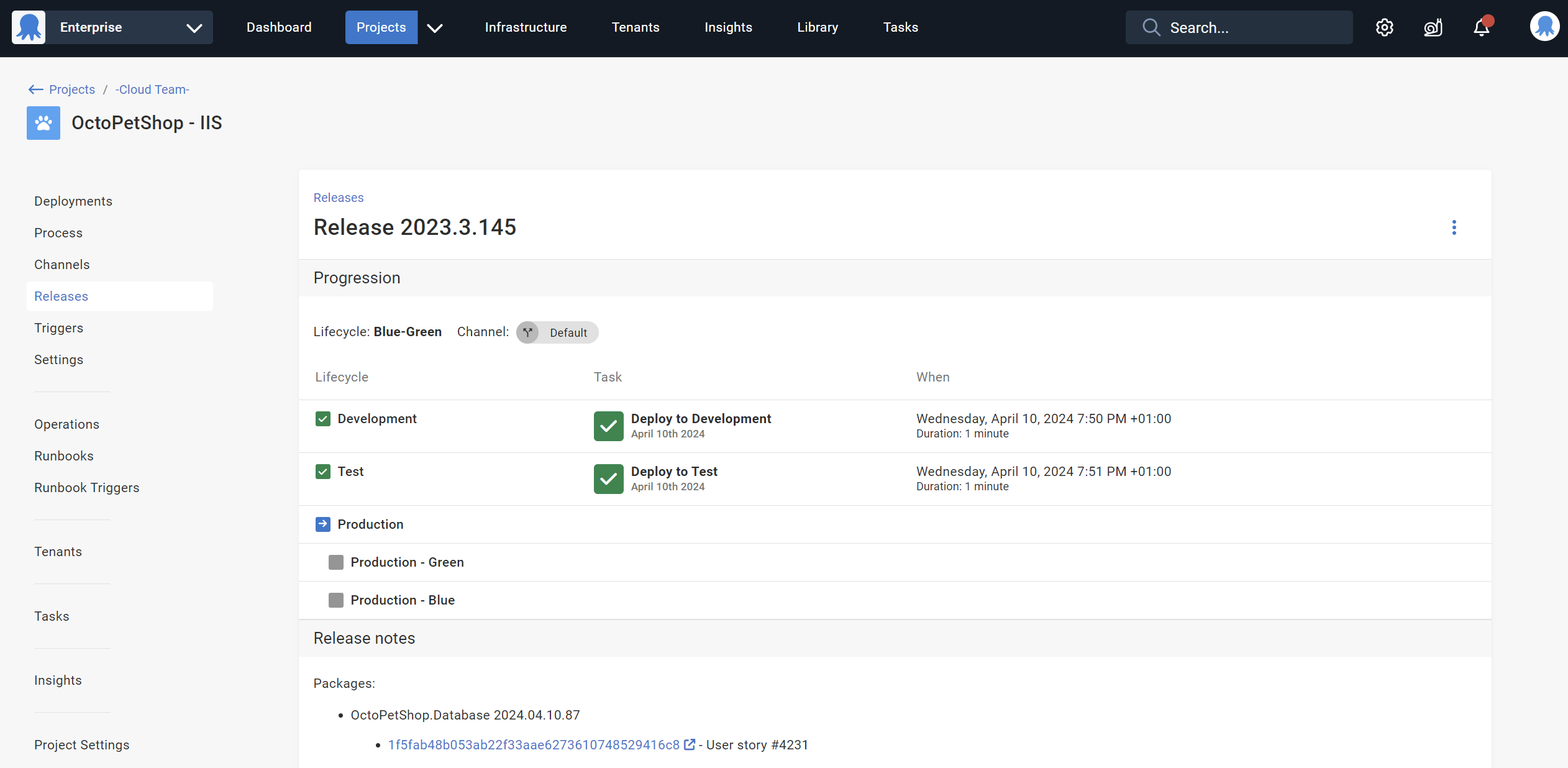This screenshot has width=1568, height=768.
Task: Follow the -Cloud Team- project group link
Action: [x=152, y=89]
